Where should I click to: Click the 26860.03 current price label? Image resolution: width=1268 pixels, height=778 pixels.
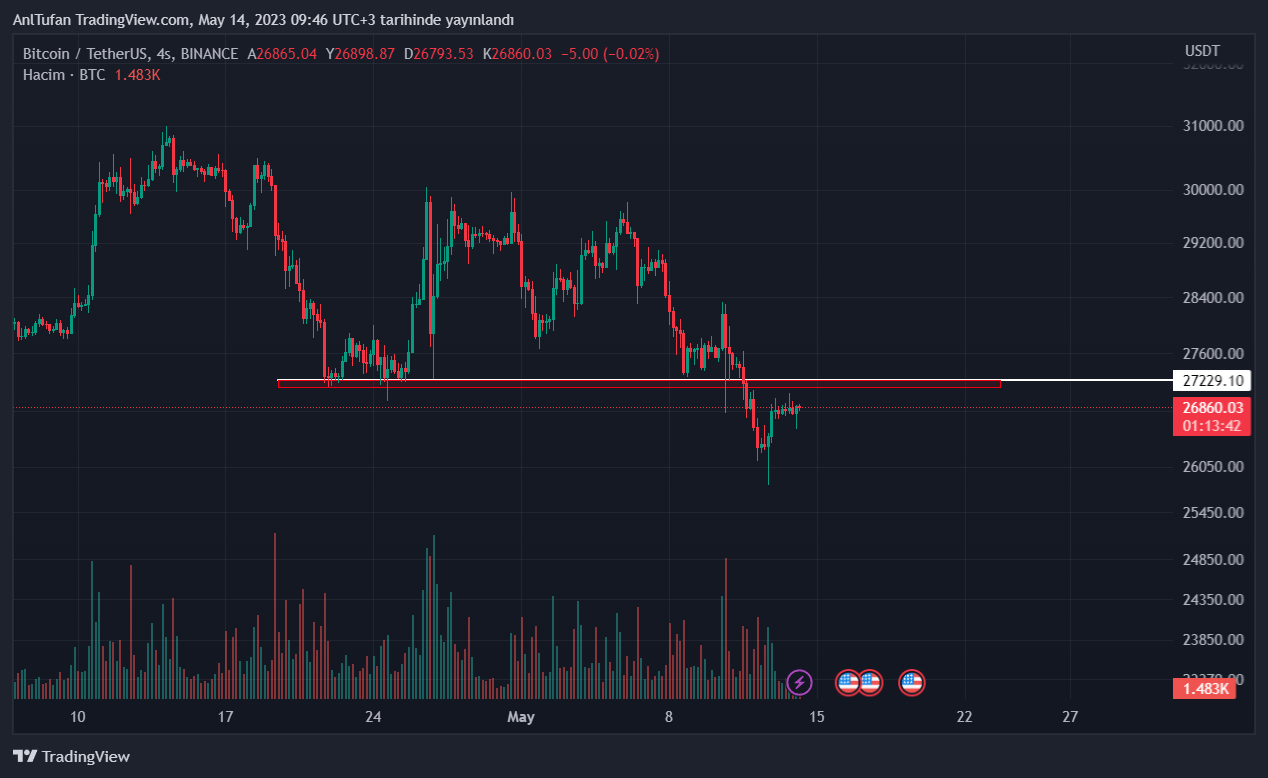1212,408
